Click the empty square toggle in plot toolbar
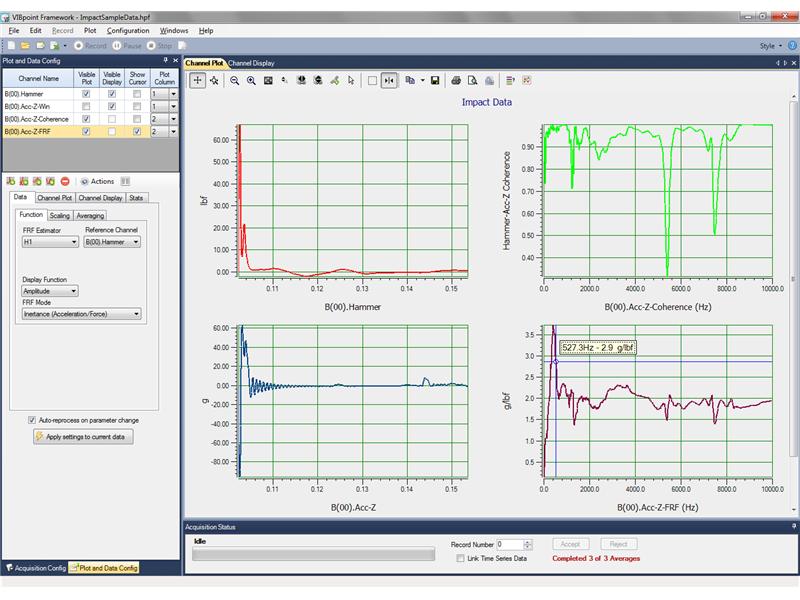This screenshot has width=800, height=600. click(x=372, y=80)
